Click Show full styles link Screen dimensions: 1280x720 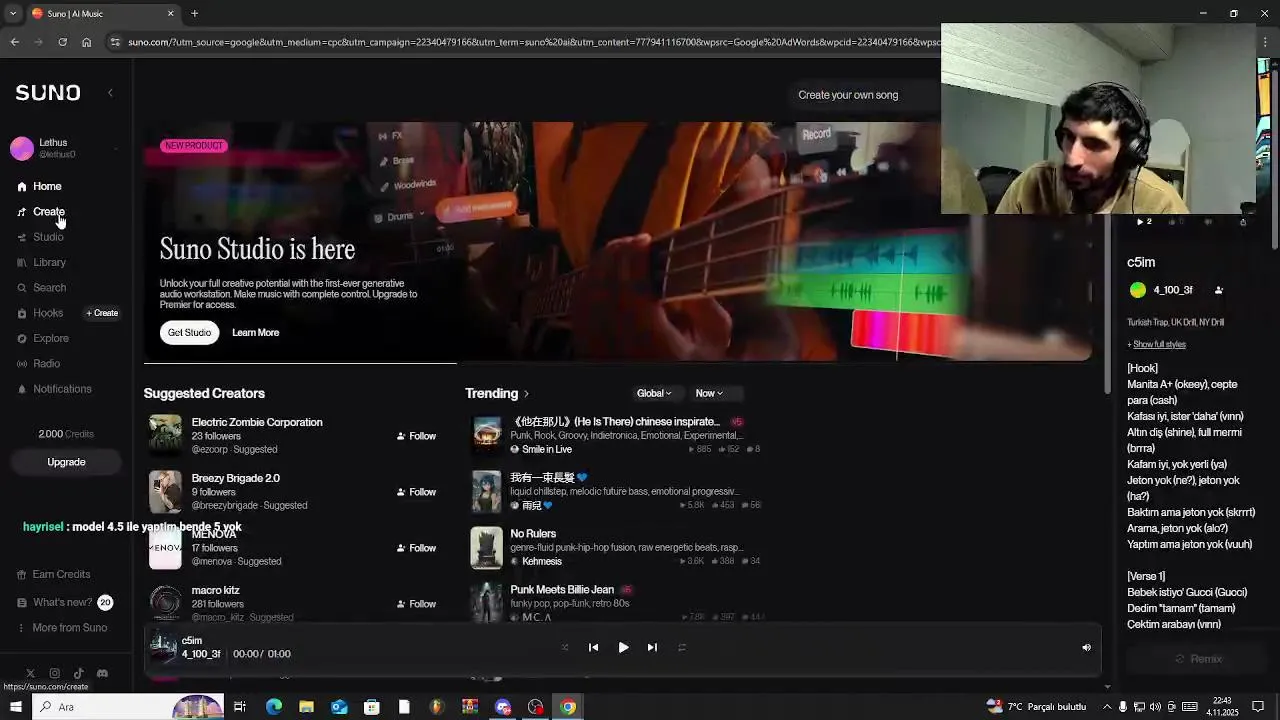[1159, 344]
